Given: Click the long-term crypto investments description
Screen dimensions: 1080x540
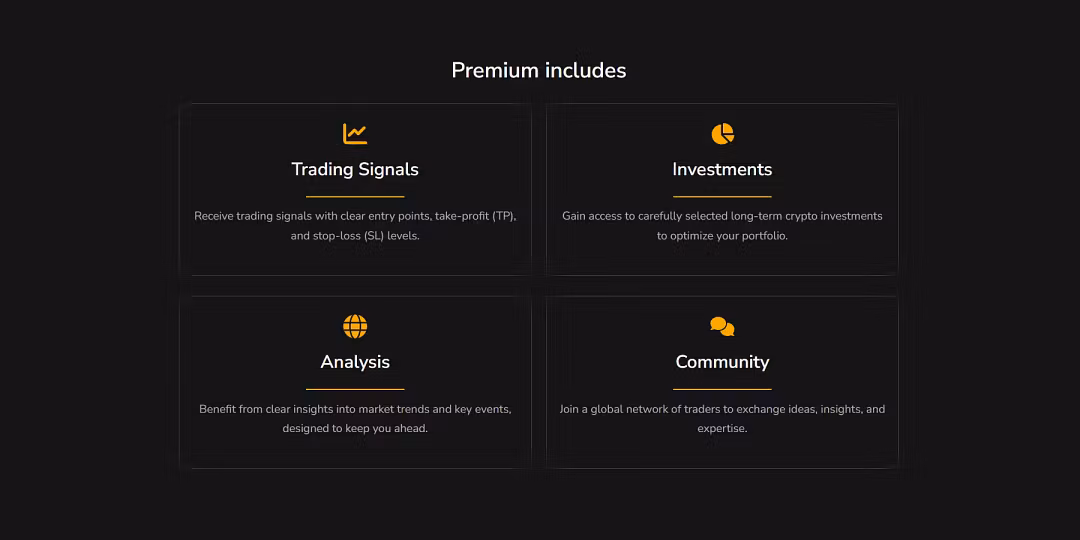Looking at the screenshot, I should point(723,226).
